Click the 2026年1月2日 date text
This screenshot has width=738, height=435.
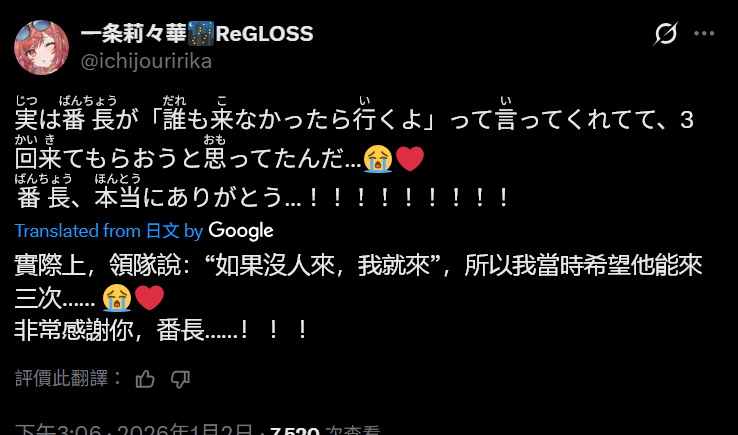tap(185, 430)
